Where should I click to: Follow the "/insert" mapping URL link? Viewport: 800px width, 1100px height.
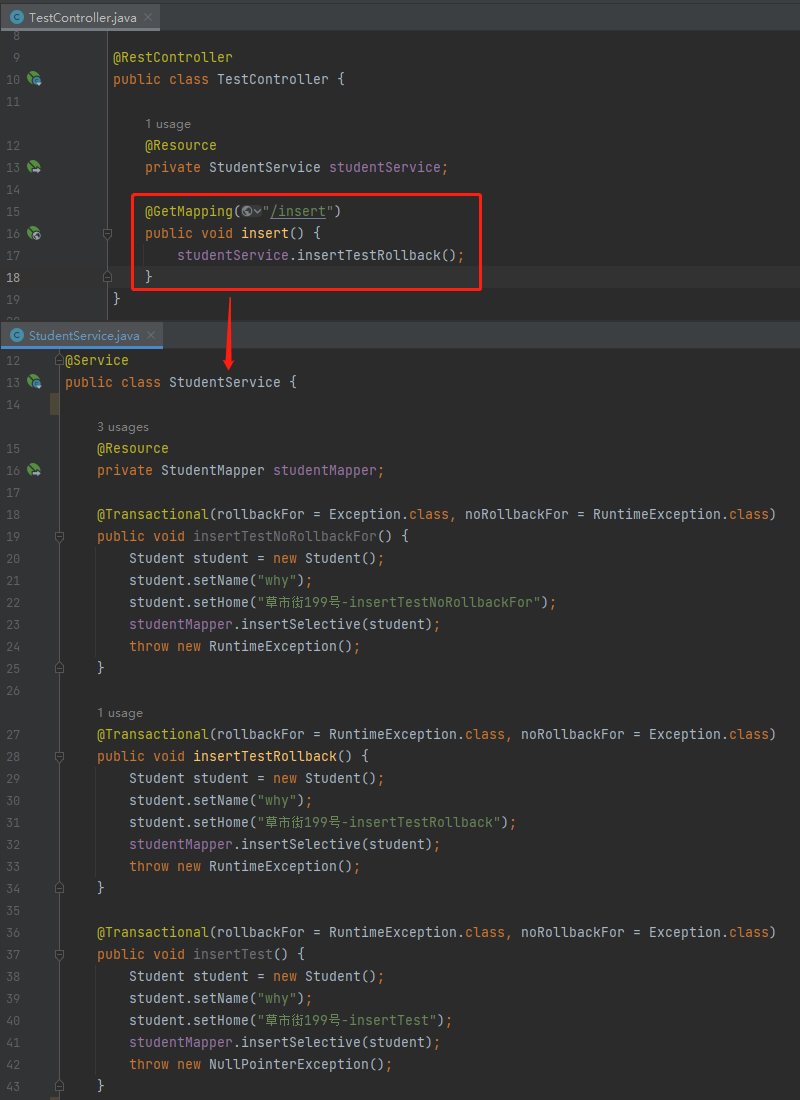pos(298,211)
